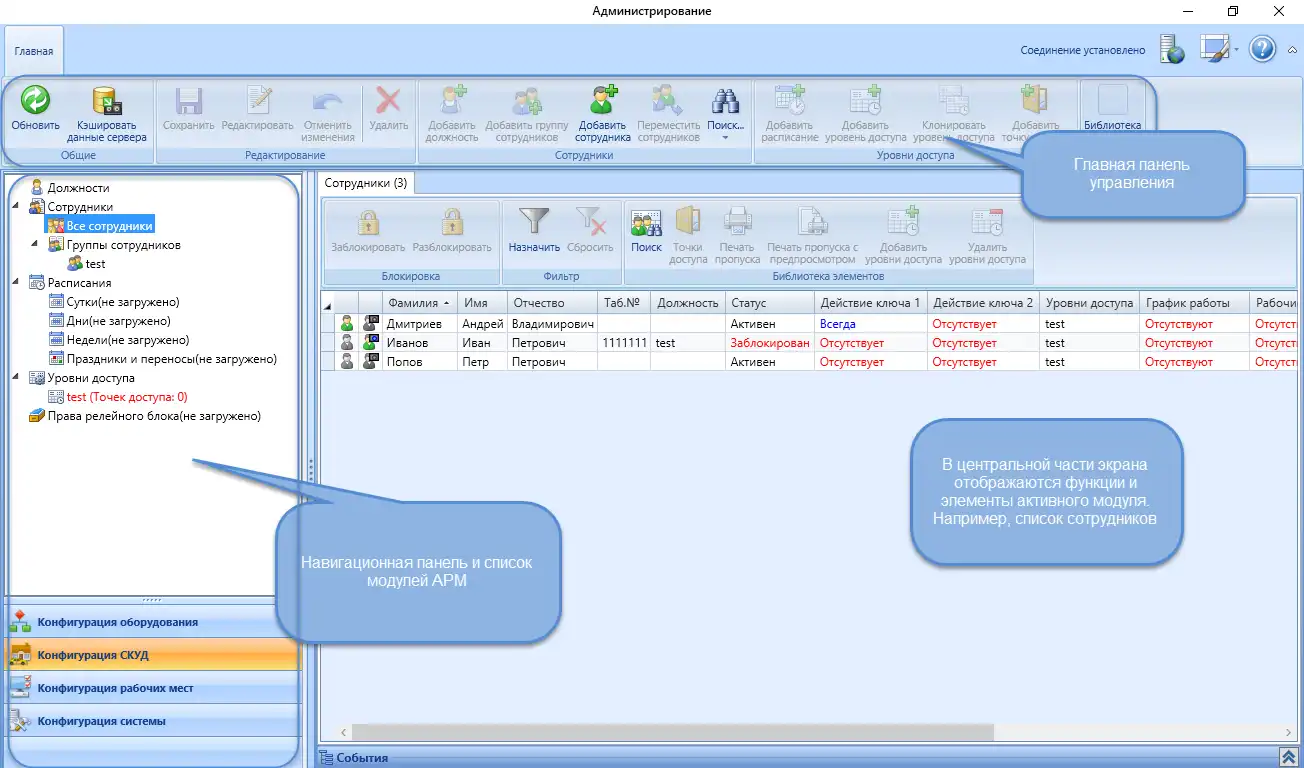Click the Печать пропуска printer icon
The image size is (1304, 768).
pos(737,223)
